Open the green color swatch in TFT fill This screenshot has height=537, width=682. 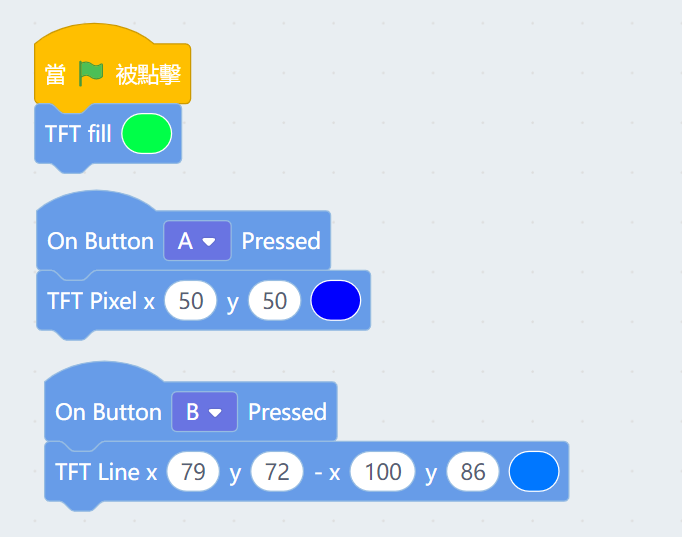146,134
